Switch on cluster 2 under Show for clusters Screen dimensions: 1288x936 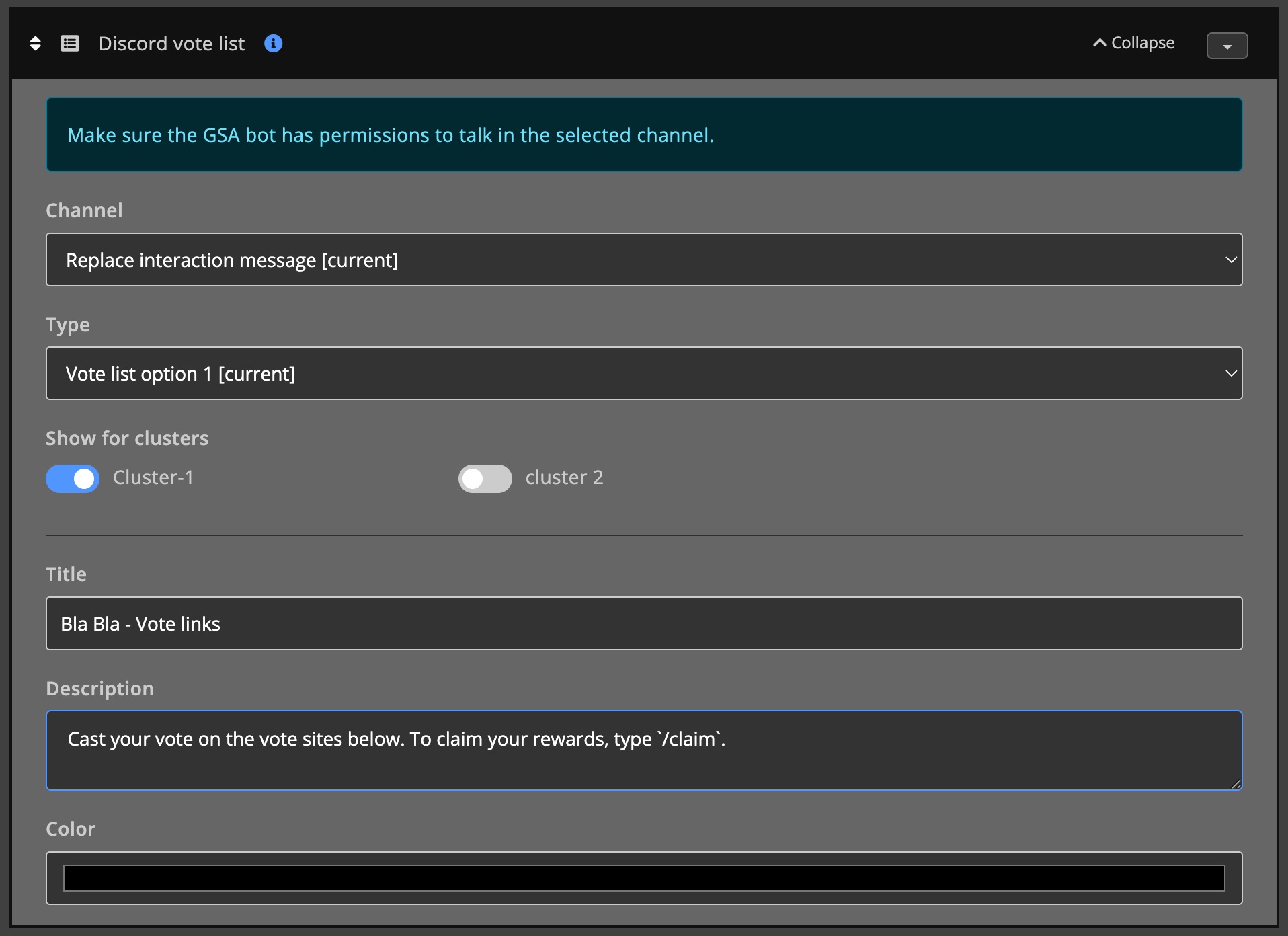[485, 478]
